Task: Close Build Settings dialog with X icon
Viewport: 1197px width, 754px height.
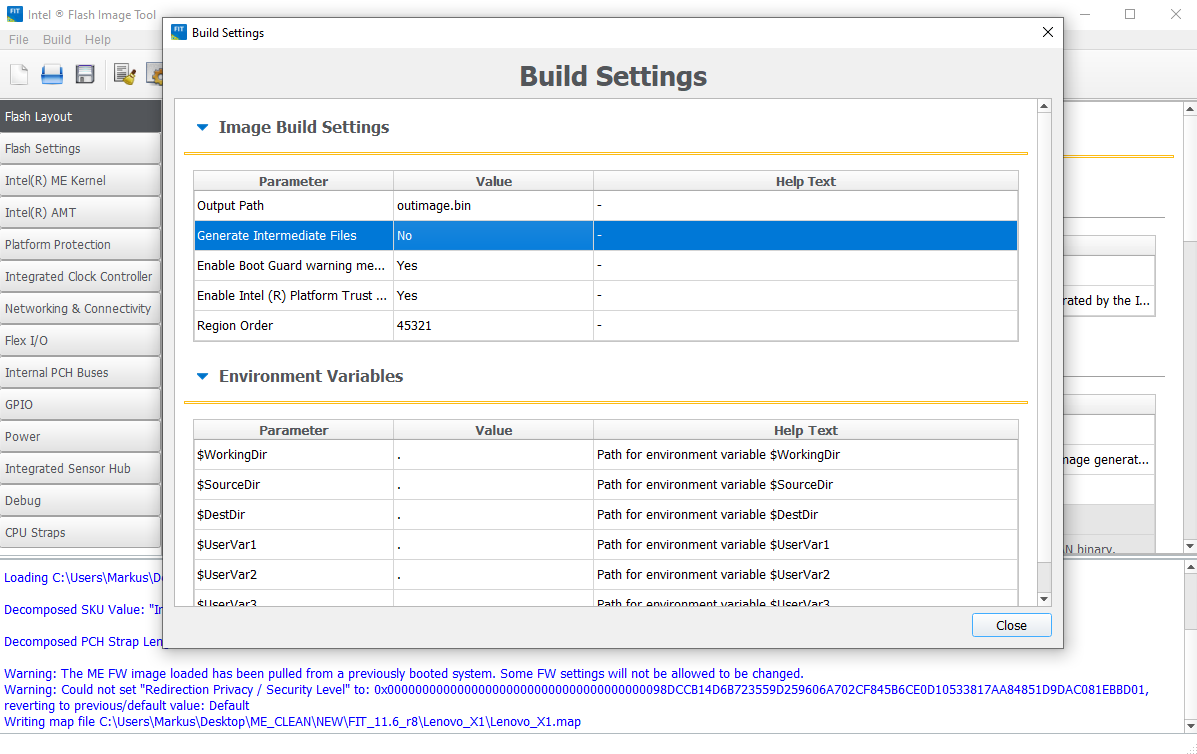Action: click(x=1047, y=32)
